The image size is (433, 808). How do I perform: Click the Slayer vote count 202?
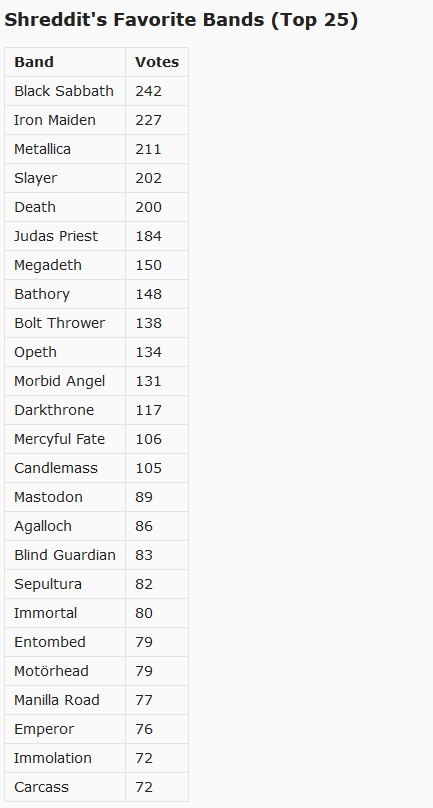coord(148,178)
